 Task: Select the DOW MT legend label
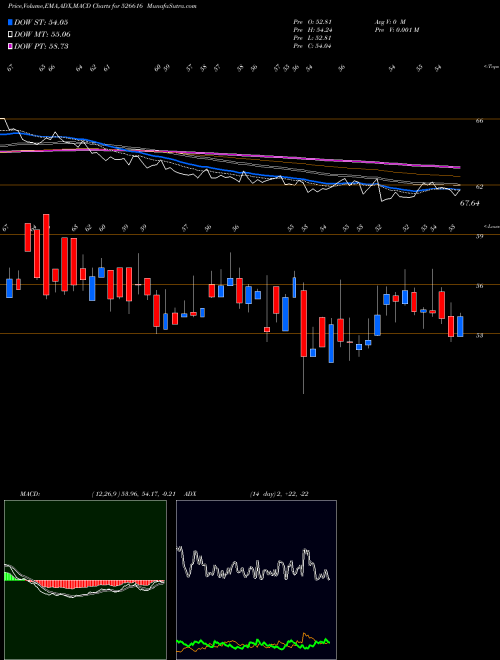tap(42, 35)
